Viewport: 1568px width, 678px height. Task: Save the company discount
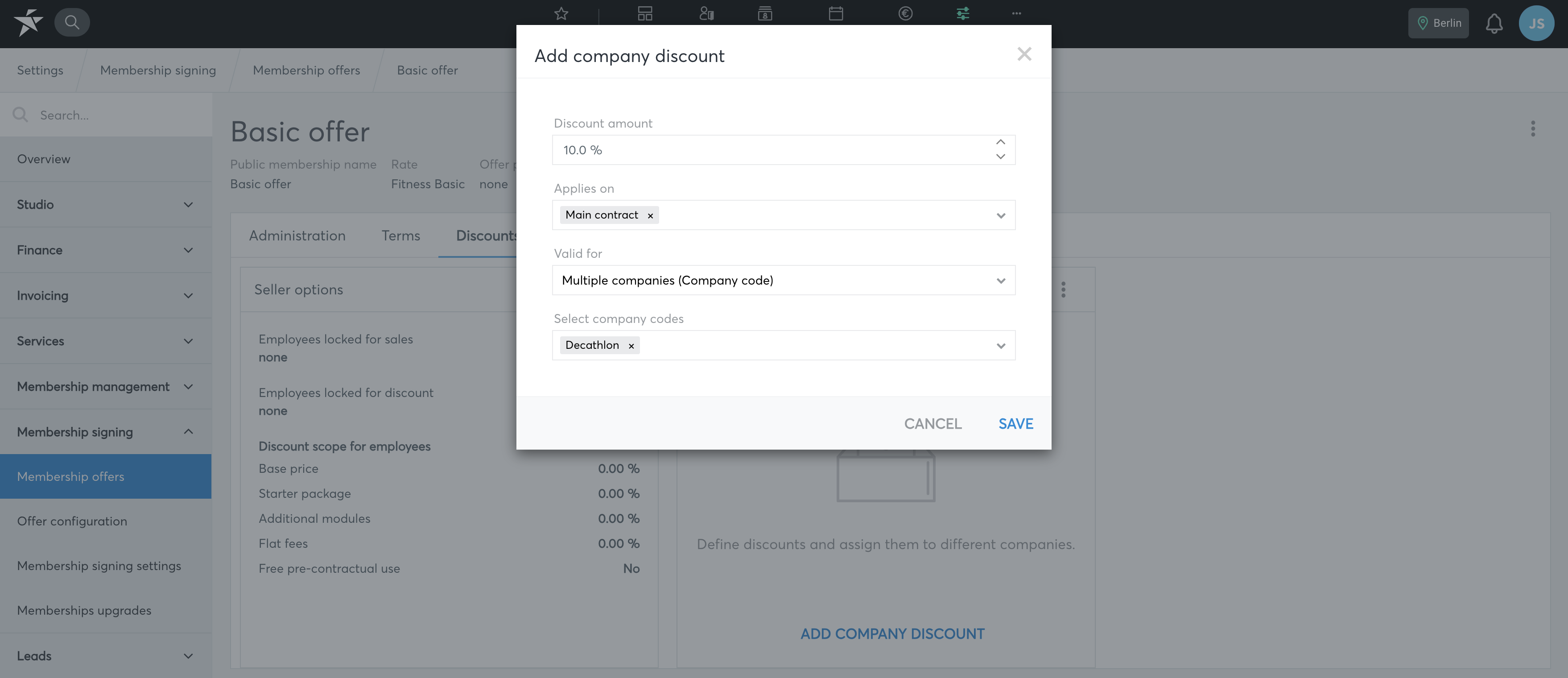[1015, 424]
